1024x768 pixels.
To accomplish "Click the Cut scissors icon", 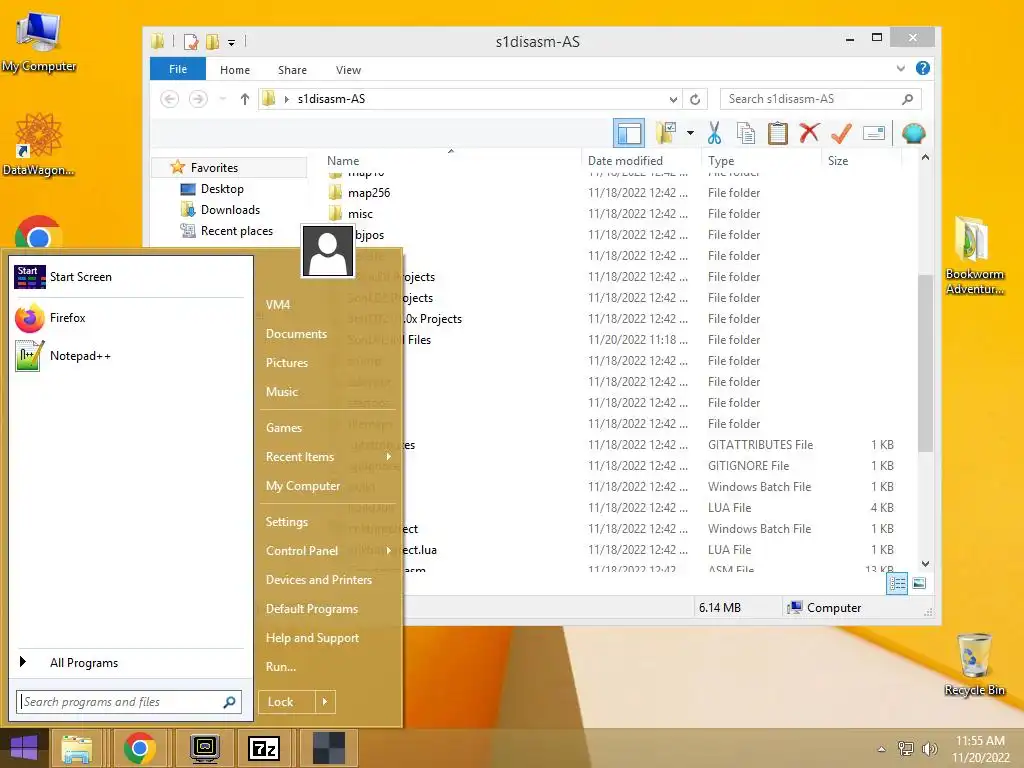I will (x=714, y=133).
